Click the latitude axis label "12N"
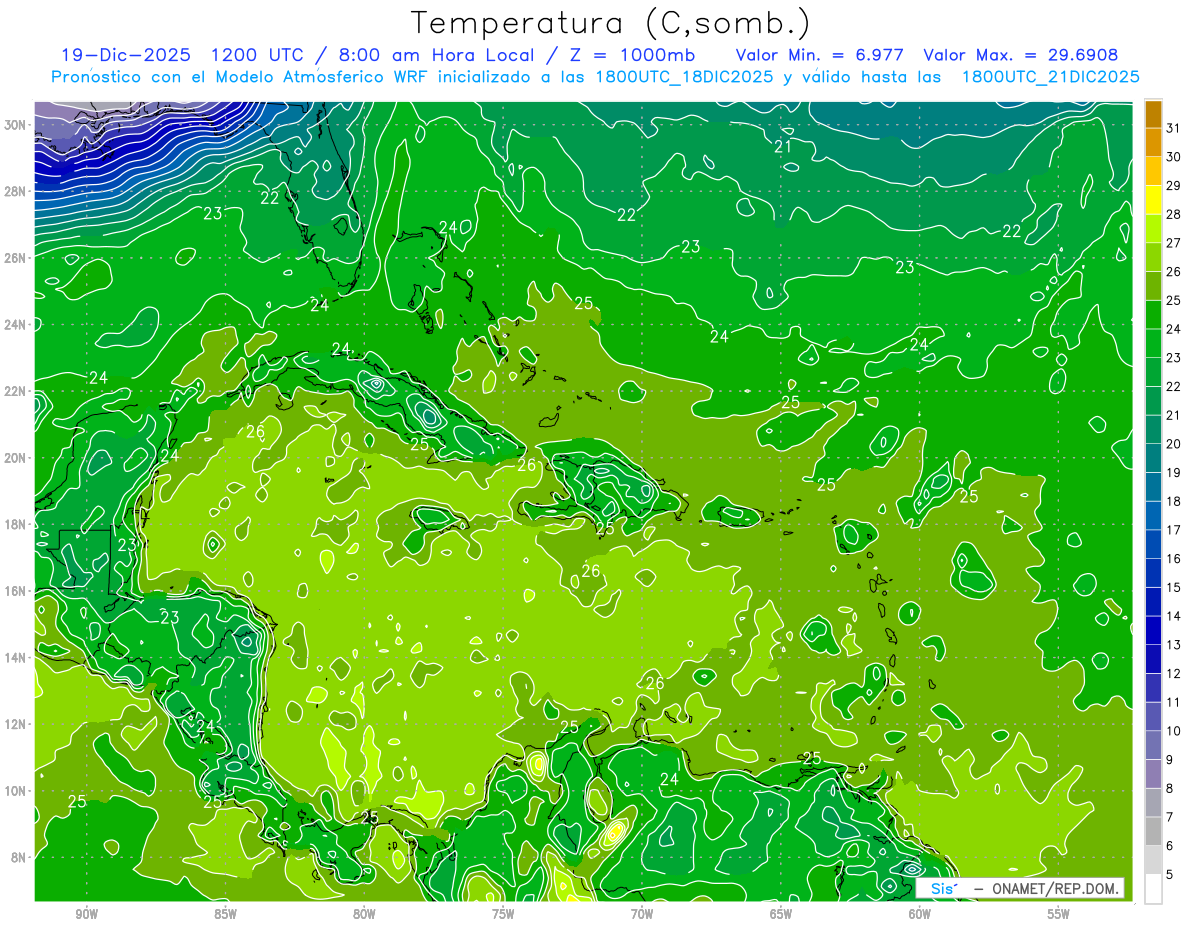Screen dimensions: 1200x927 pyautogui.click(x=17, y=724)
